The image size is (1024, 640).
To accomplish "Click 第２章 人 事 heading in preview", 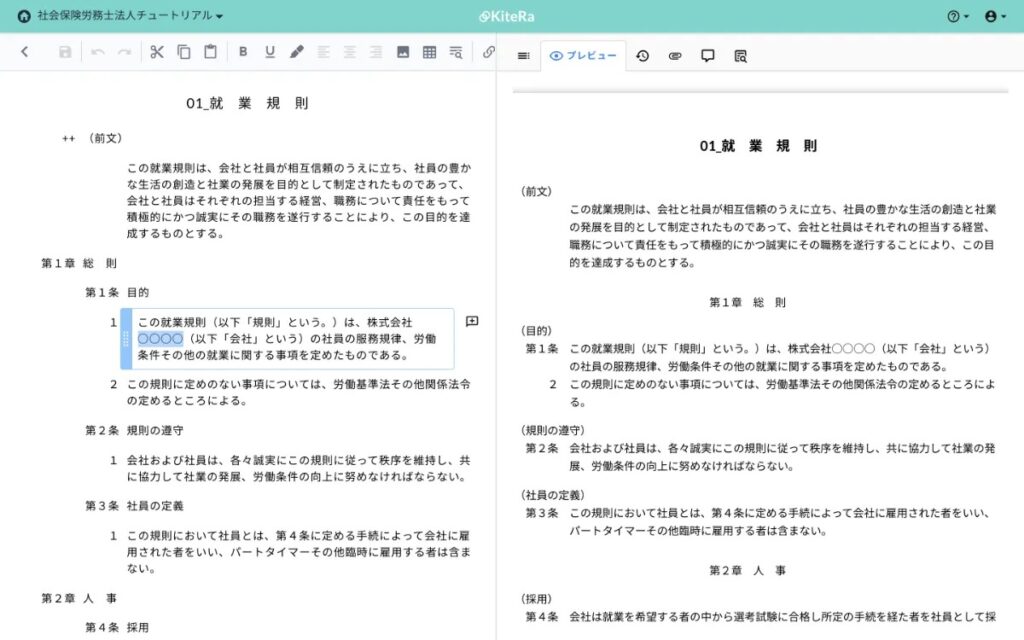I will 748,570.
